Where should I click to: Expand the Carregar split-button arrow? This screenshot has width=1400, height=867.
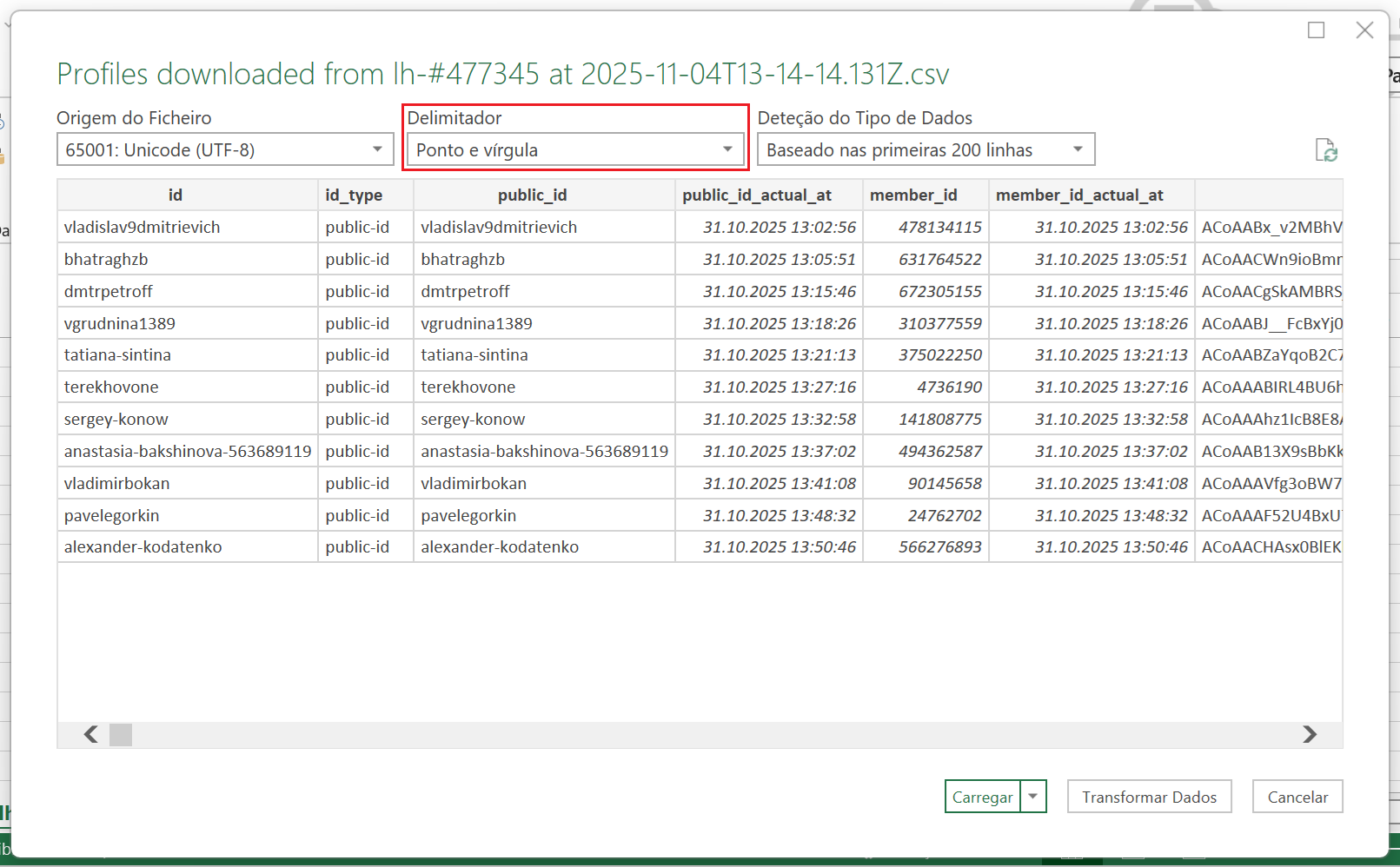click(x=1033, y=797)
